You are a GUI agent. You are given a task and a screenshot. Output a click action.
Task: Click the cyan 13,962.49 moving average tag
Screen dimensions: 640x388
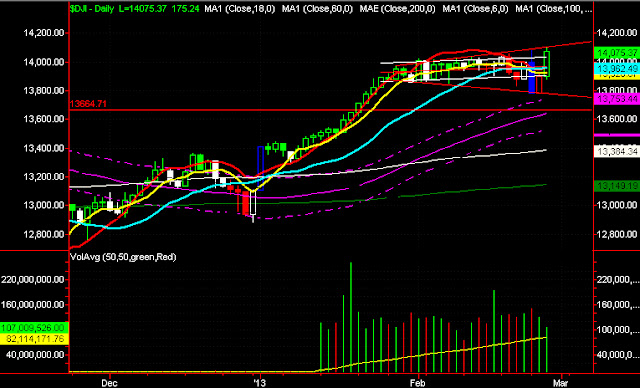[x=617, y=68]
